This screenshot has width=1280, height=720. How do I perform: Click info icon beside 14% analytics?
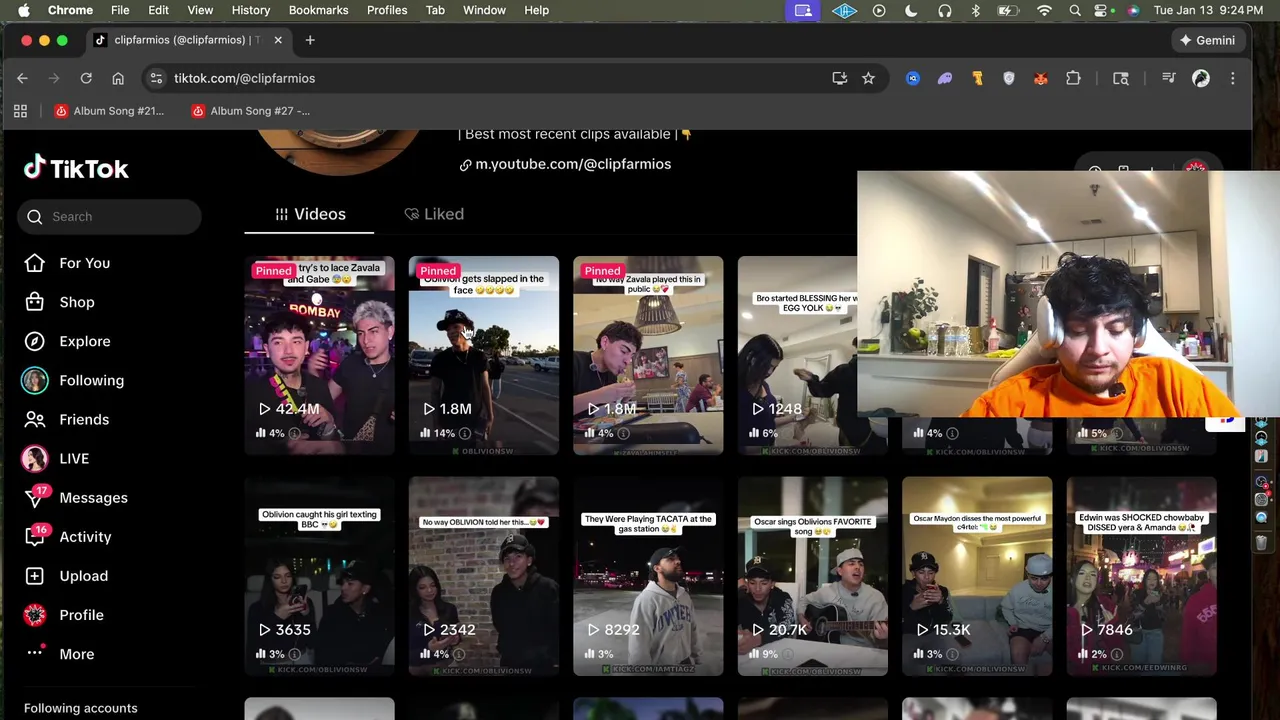465,433
